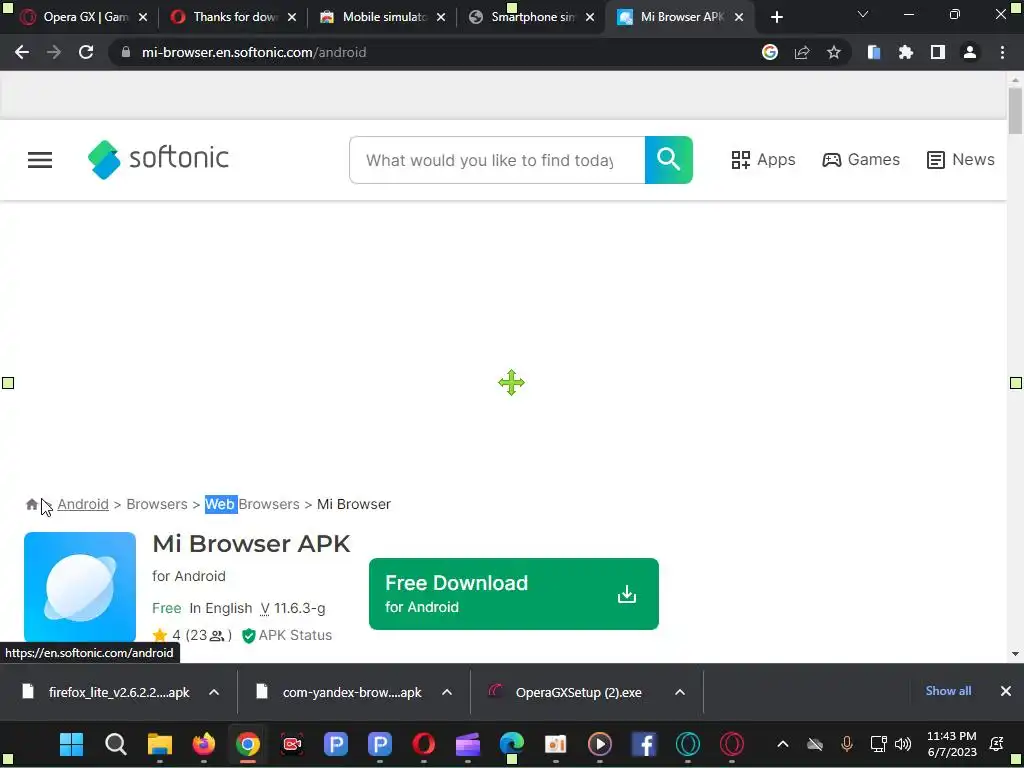Expand options for com-yandex-brow apk download
The image size is (1024, 768).
click(x=447, y=692)
